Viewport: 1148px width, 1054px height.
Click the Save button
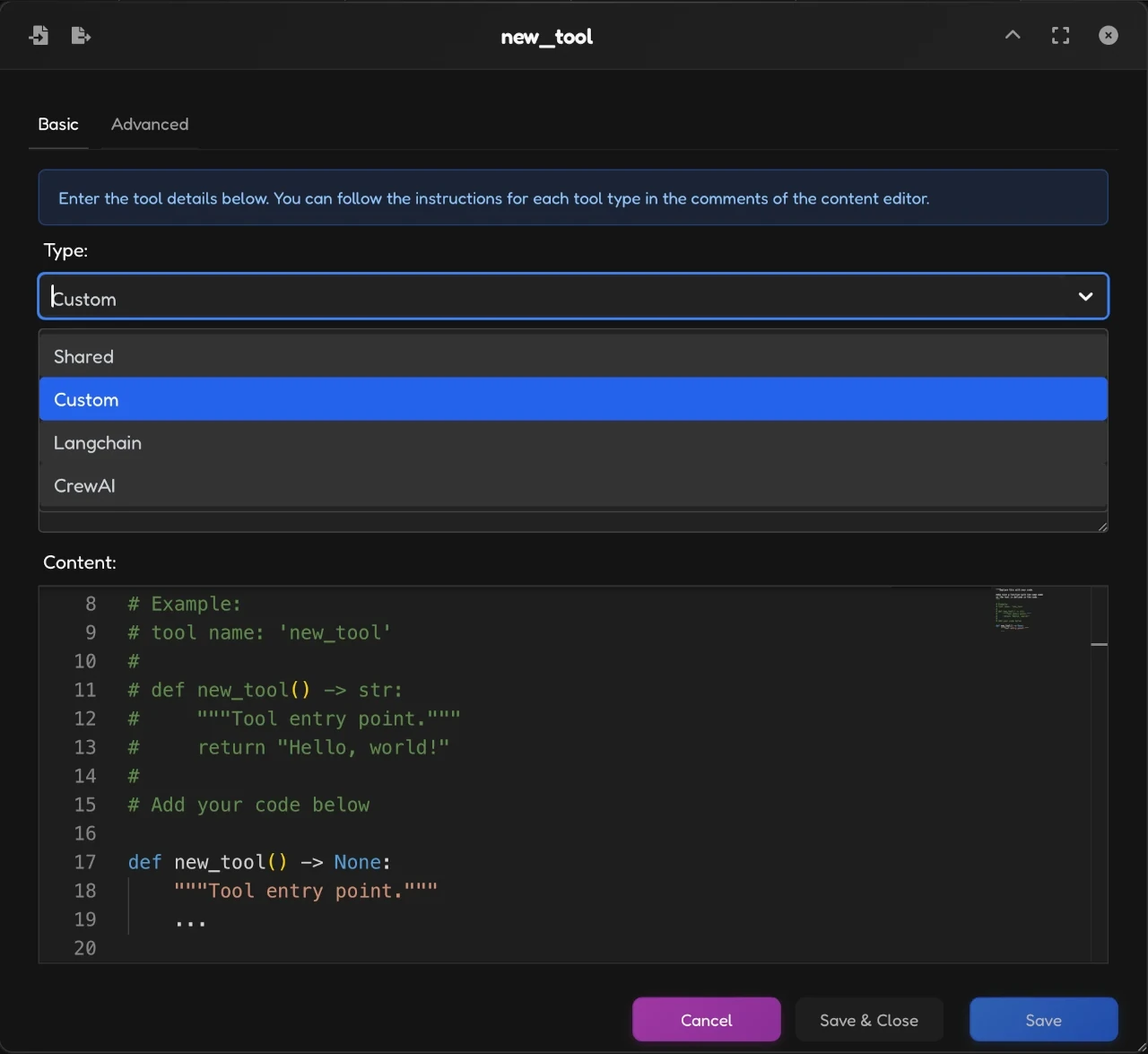[x=1043, y=1020]
